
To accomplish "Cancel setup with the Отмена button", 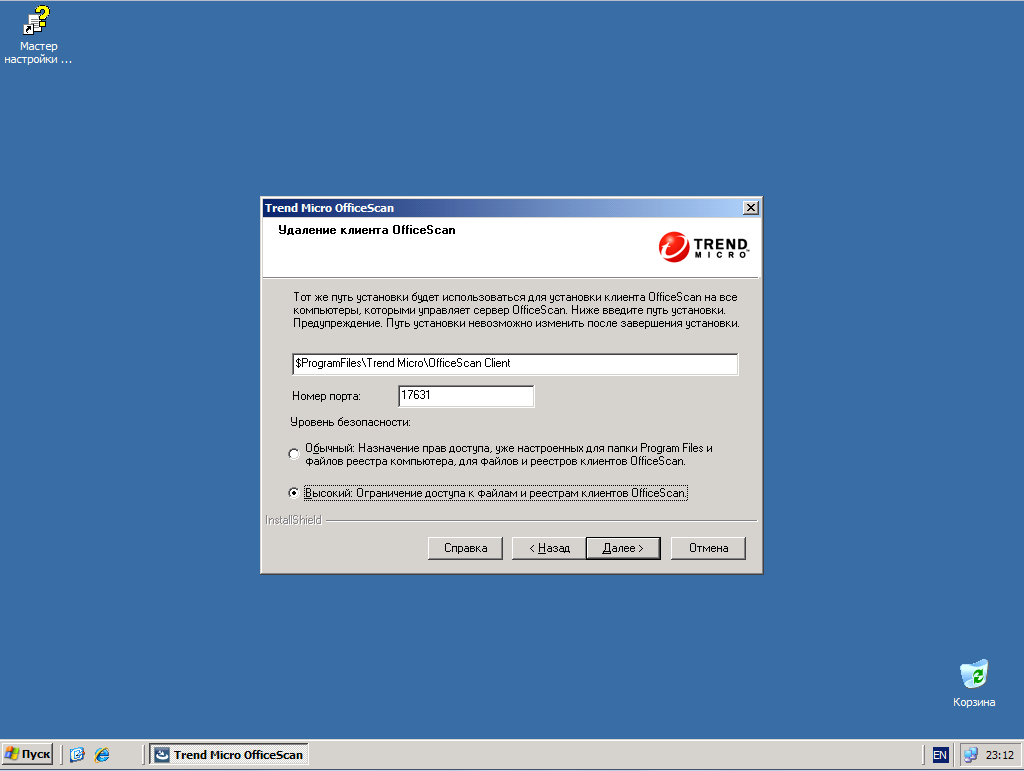I will click(x=709, y=548).
